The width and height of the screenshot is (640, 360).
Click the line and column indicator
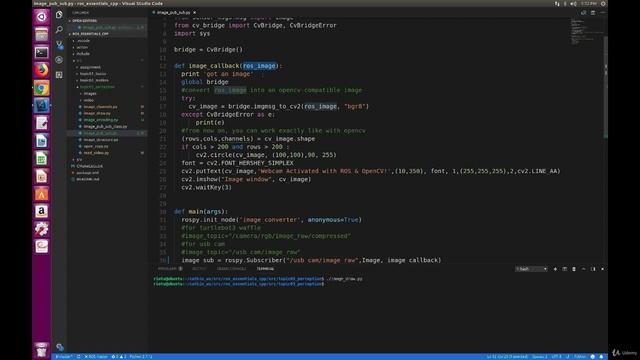[507, 357]
